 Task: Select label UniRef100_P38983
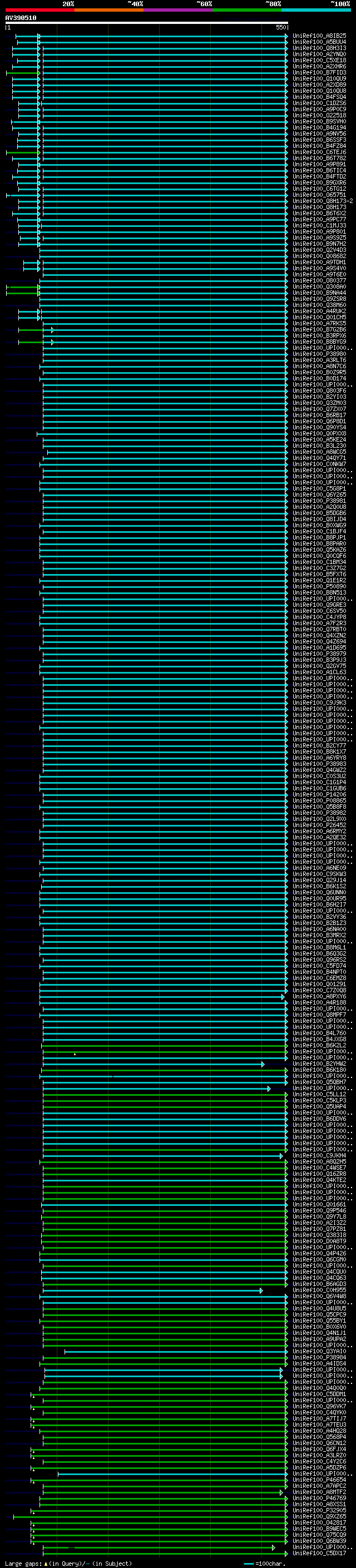[x=319, y=764]
